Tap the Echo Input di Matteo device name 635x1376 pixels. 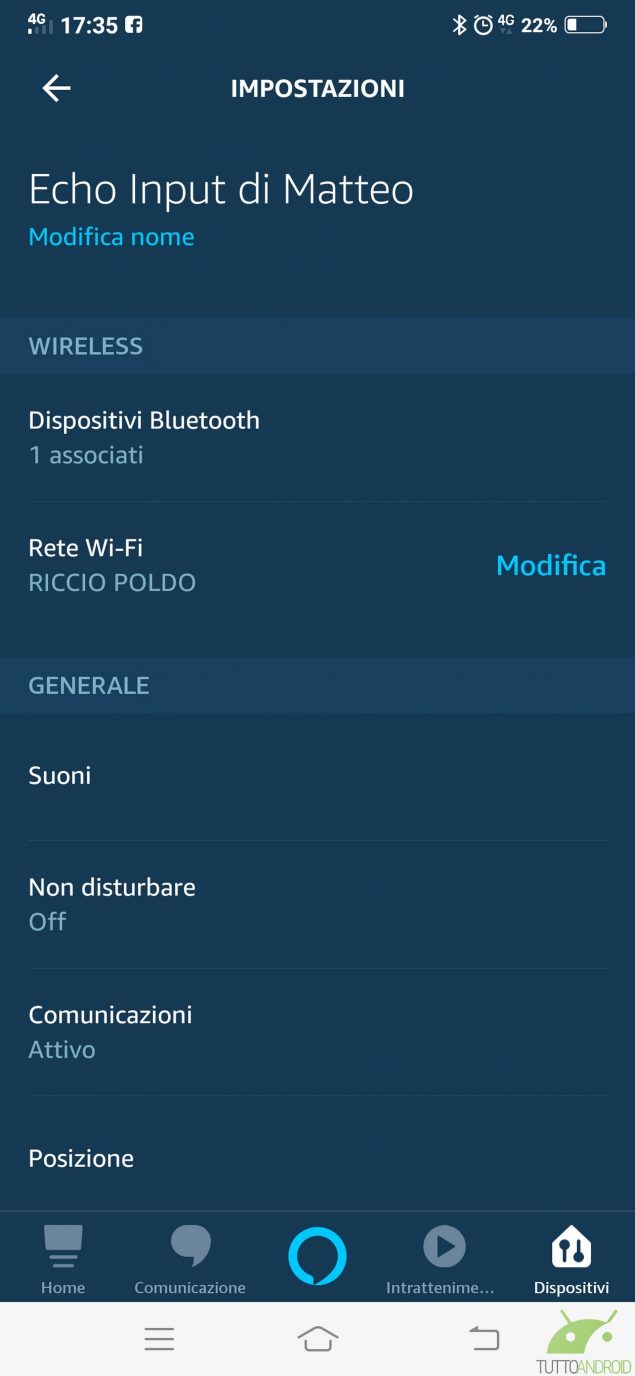point(221,189)
